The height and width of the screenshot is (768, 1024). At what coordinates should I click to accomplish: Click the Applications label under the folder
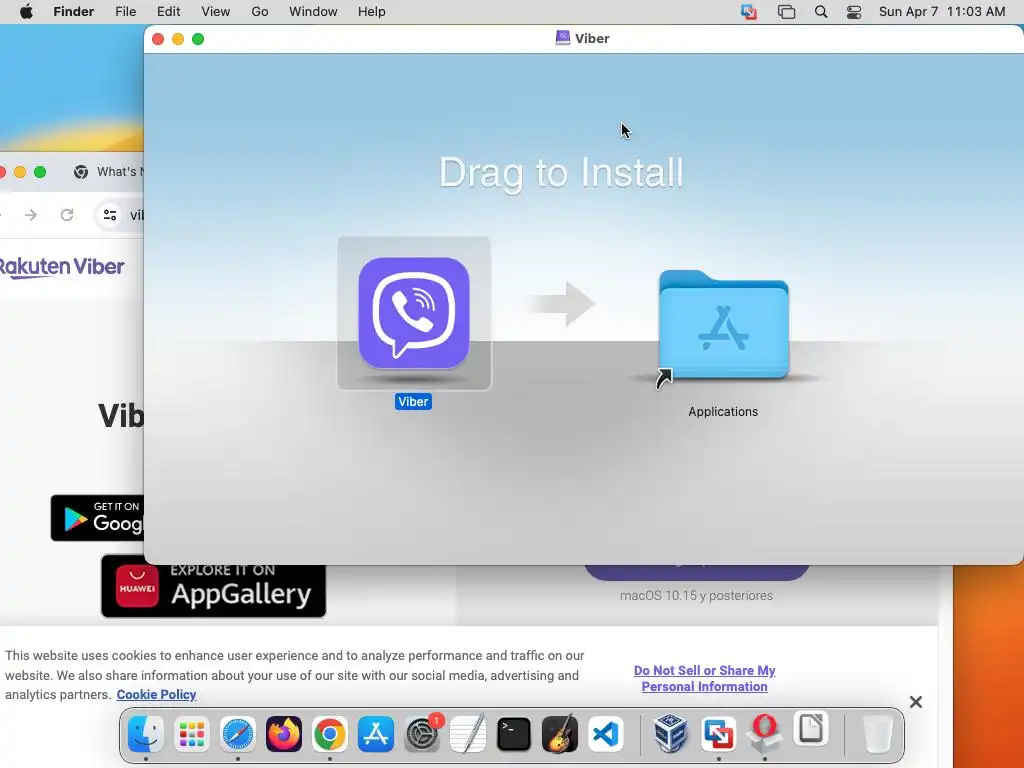coord(723,412)
